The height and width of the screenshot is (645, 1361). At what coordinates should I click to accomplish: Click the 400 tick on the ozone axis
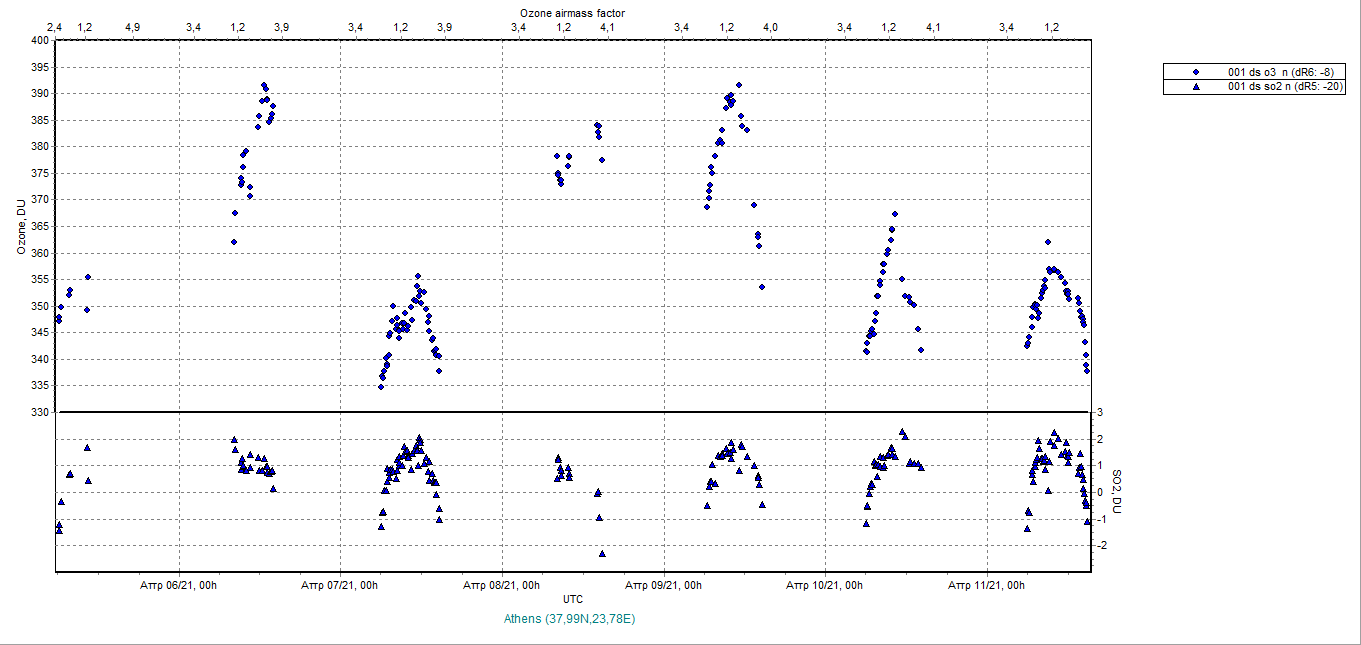(x=40, y=41)
